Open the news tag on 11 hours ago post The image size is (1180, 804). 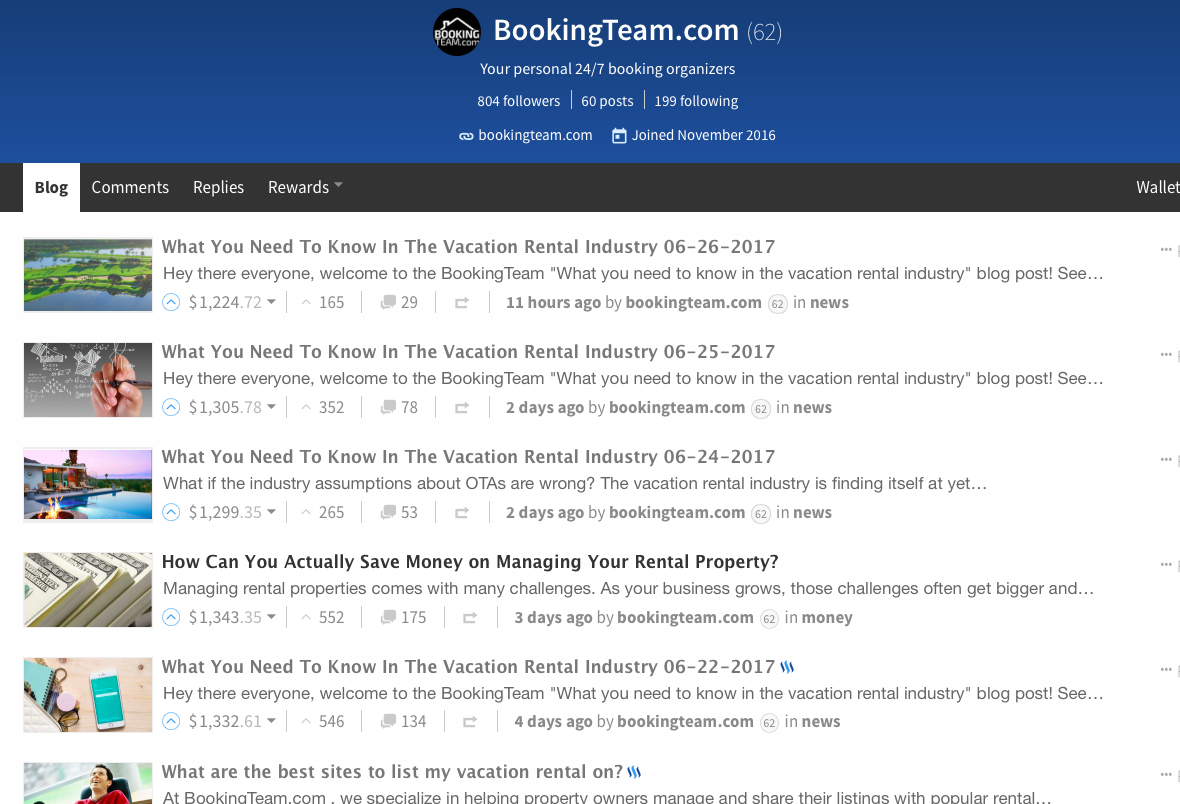[x=829, y=303]
